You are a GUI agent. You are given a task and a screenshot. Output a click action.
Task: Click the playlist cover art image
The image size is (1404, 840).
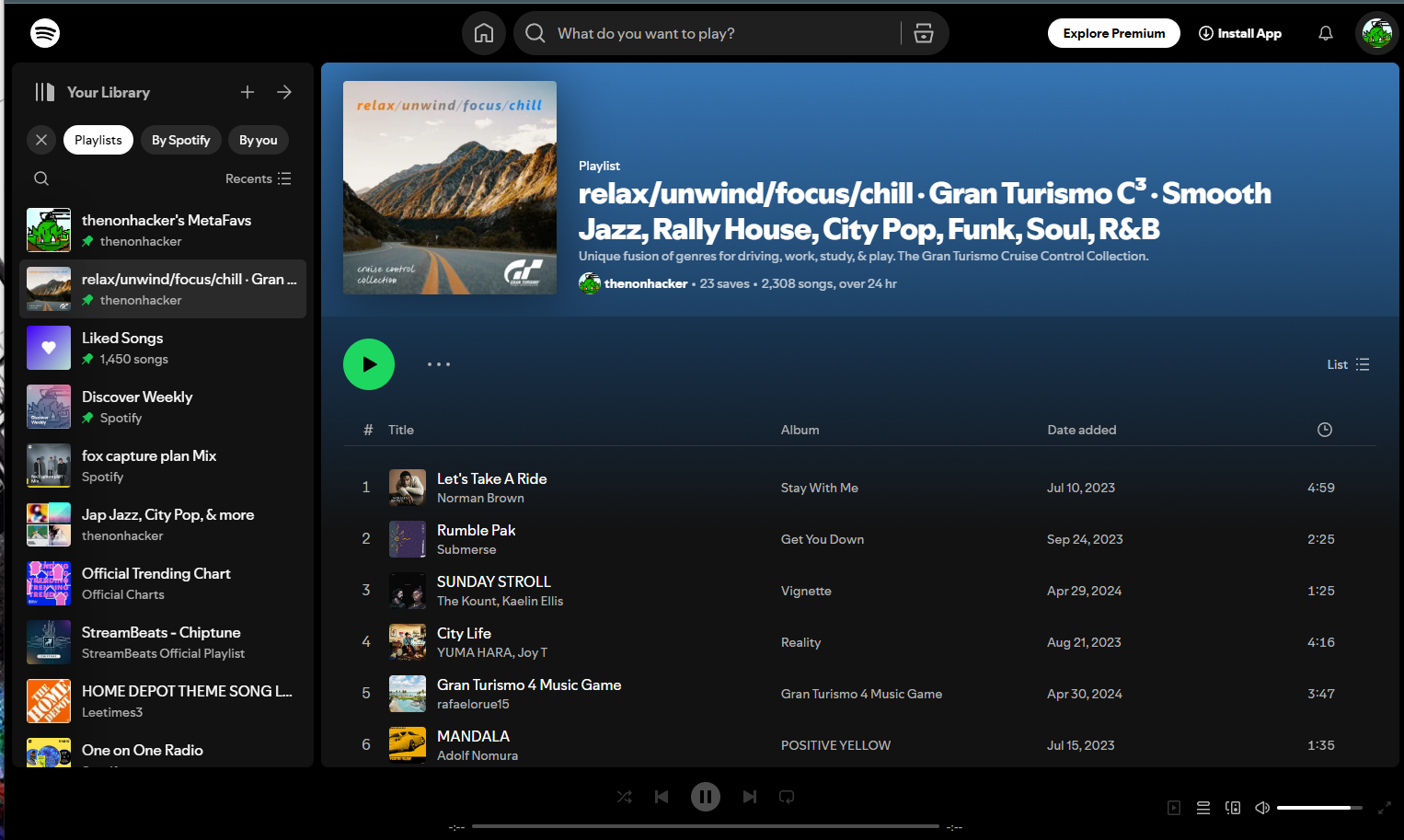point(450,188)
